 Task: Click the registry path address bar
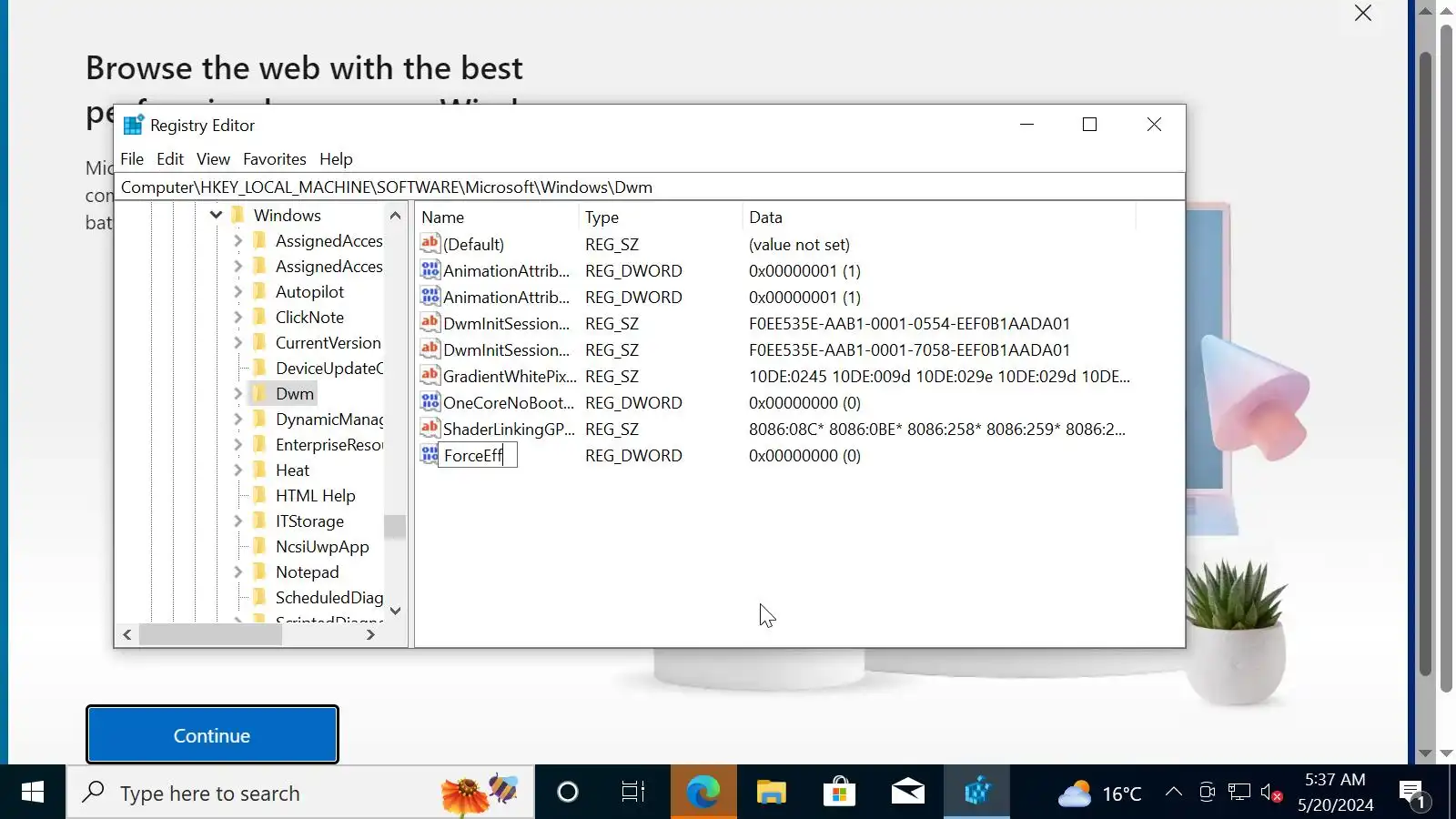point(652,187)
